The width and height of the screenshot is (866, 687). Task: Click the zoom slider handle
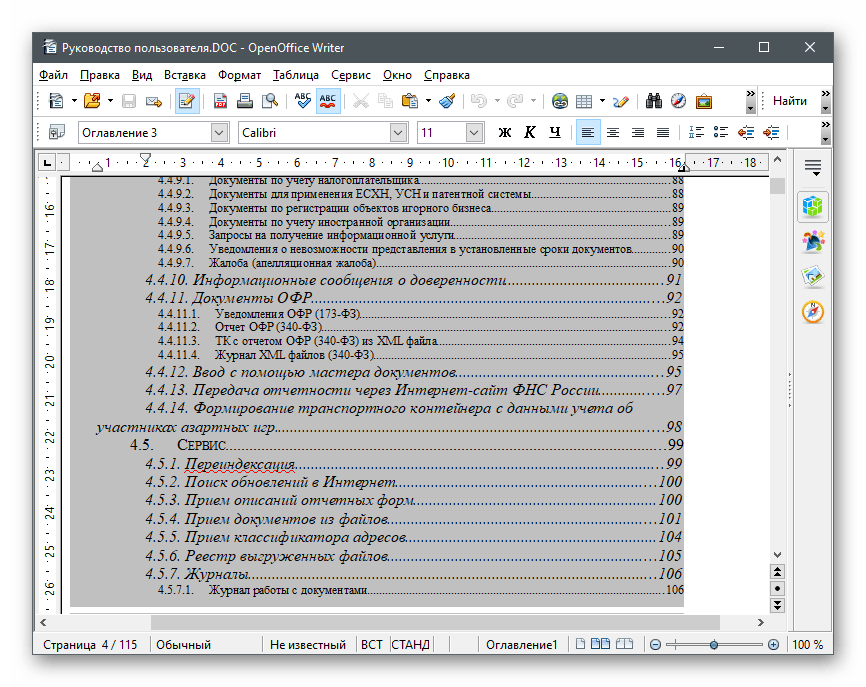coord(714,644)
